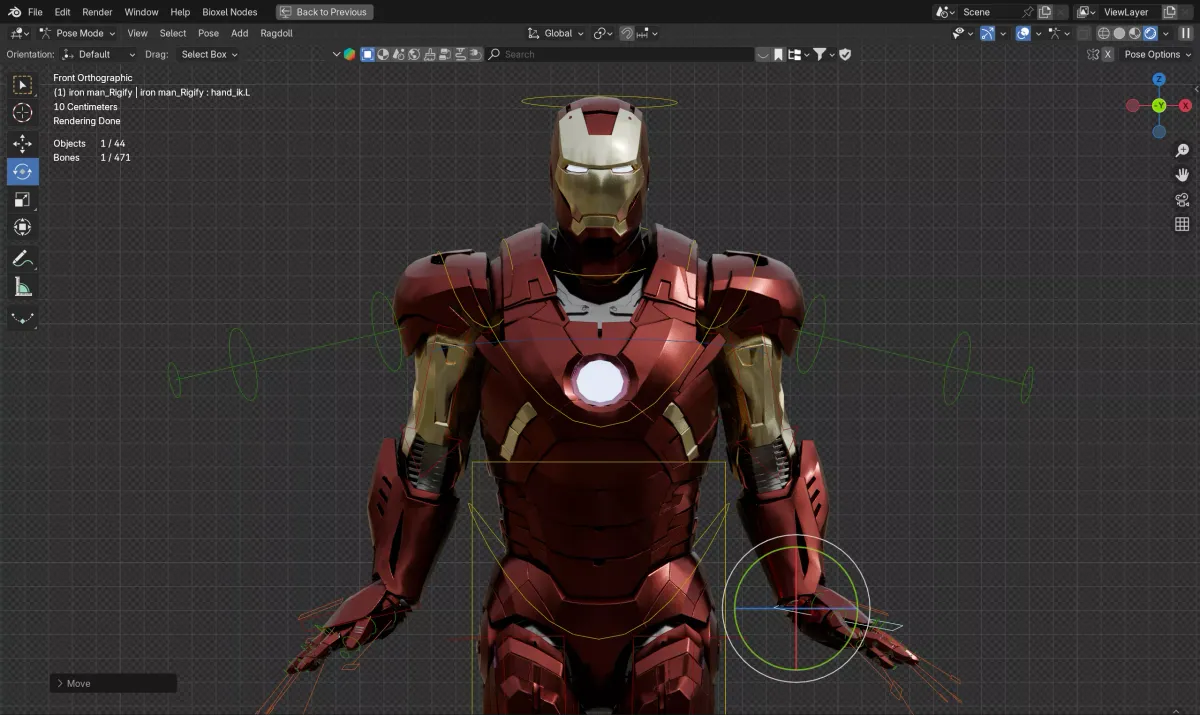
Task: Enable rendered viewport shading
Action: click(1150, 33)
